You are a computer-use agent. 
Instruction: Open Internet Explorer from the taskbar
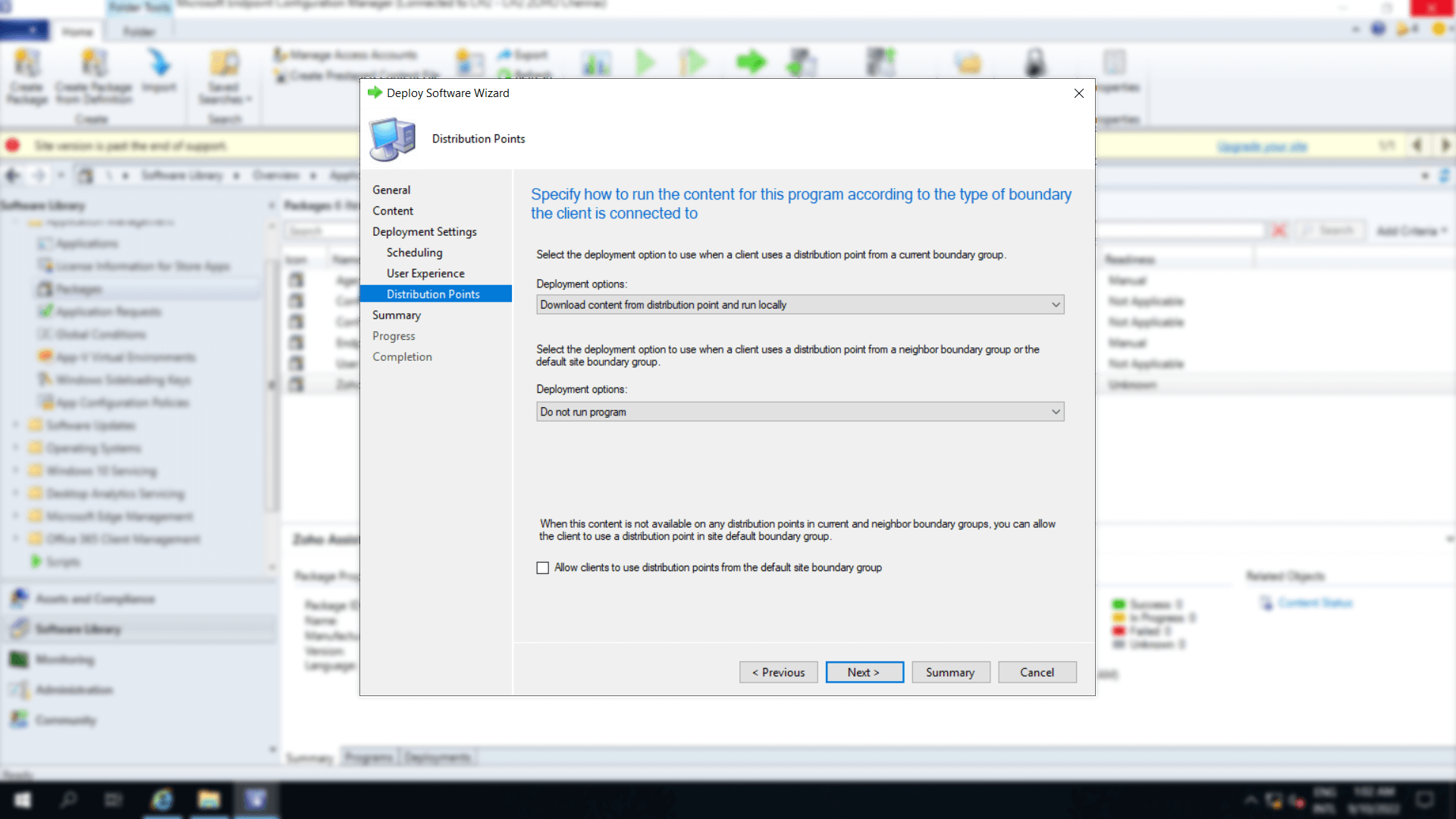tap(162, 799)
